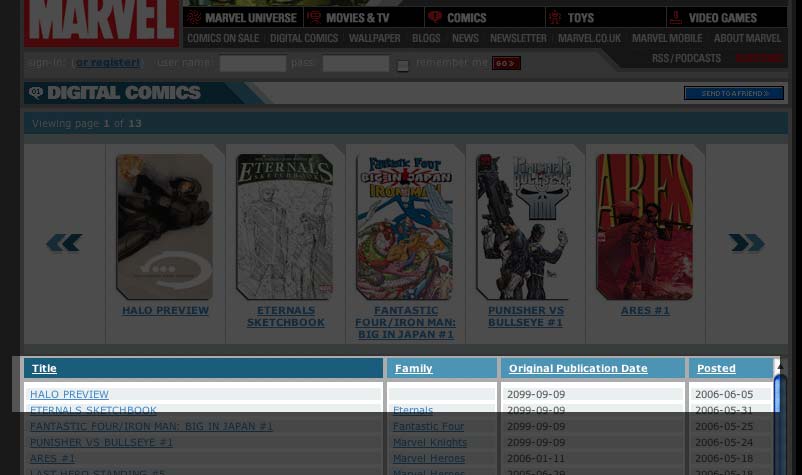Click the user name input field
This screenshot has height=475, width=802.
pyautogui.click(x=252, y=63)
